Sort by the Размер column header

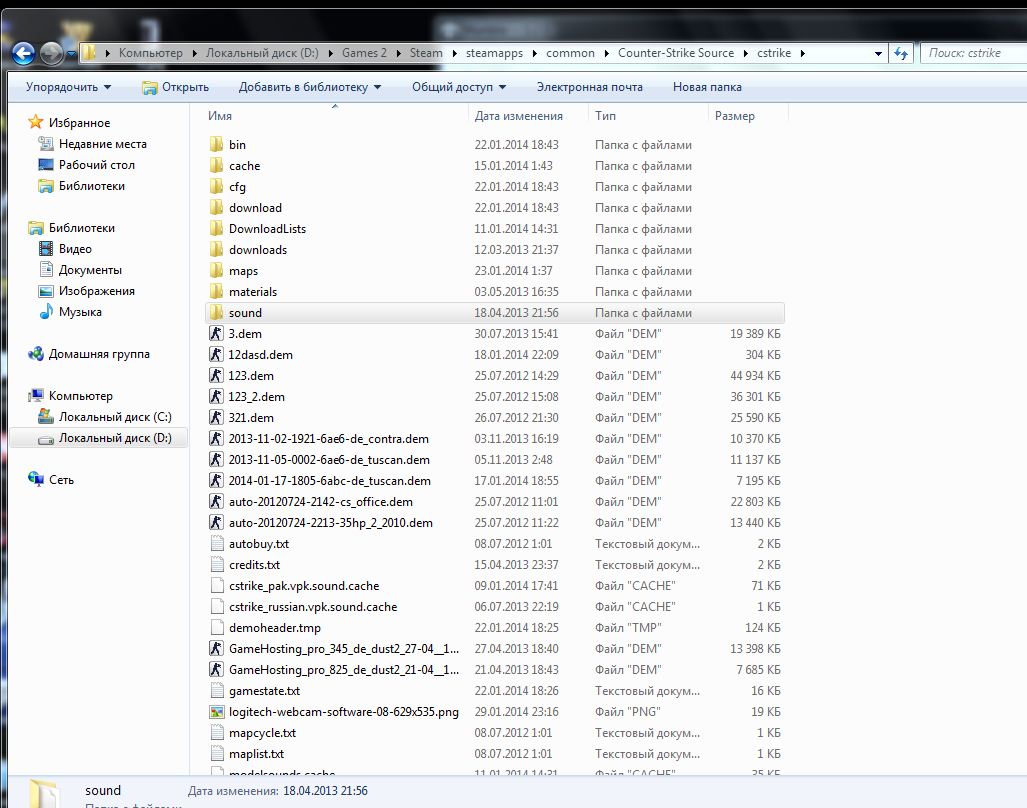[748, 116]
